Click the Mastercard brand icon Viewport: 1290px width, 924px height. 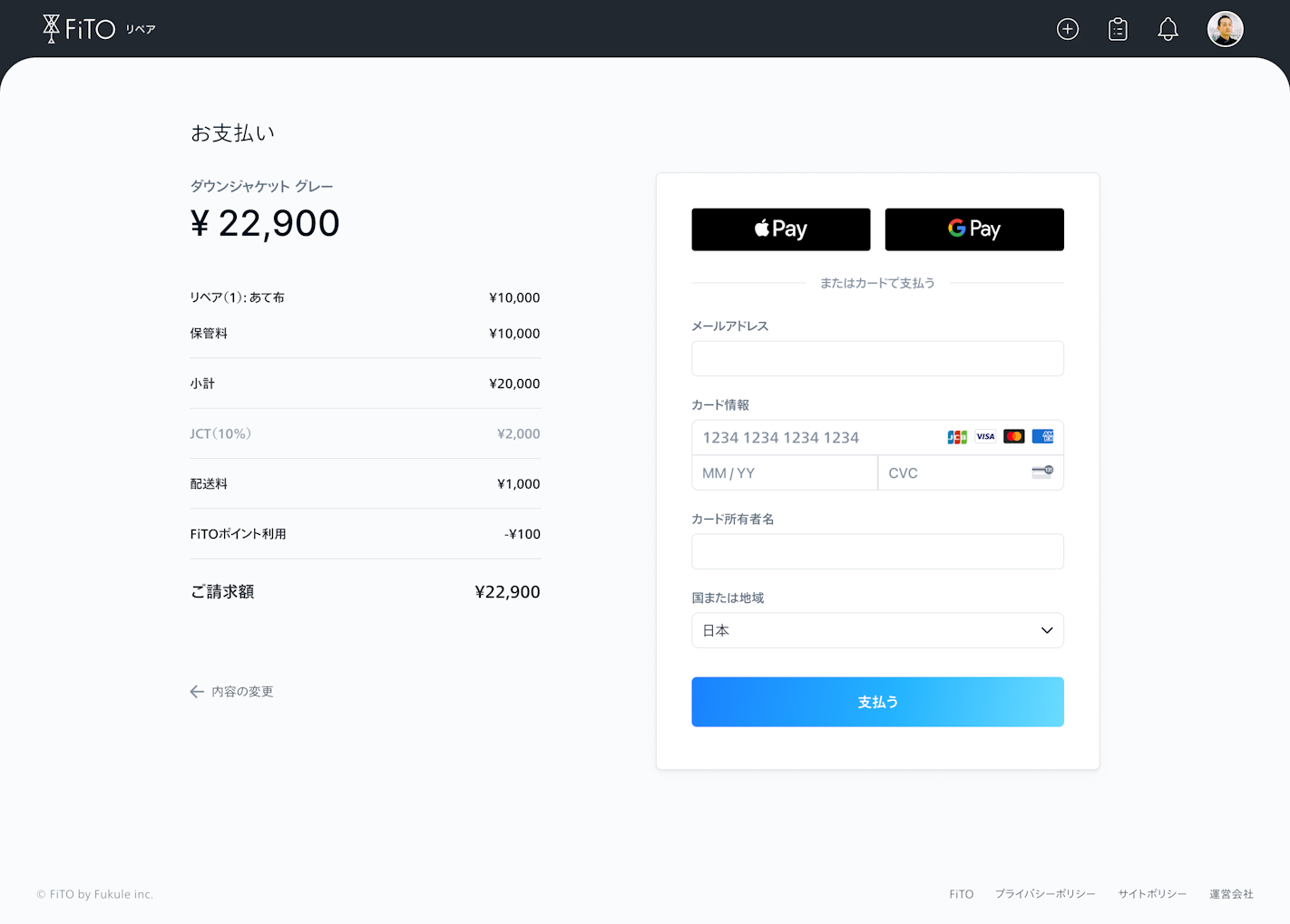click(1014, 437)
